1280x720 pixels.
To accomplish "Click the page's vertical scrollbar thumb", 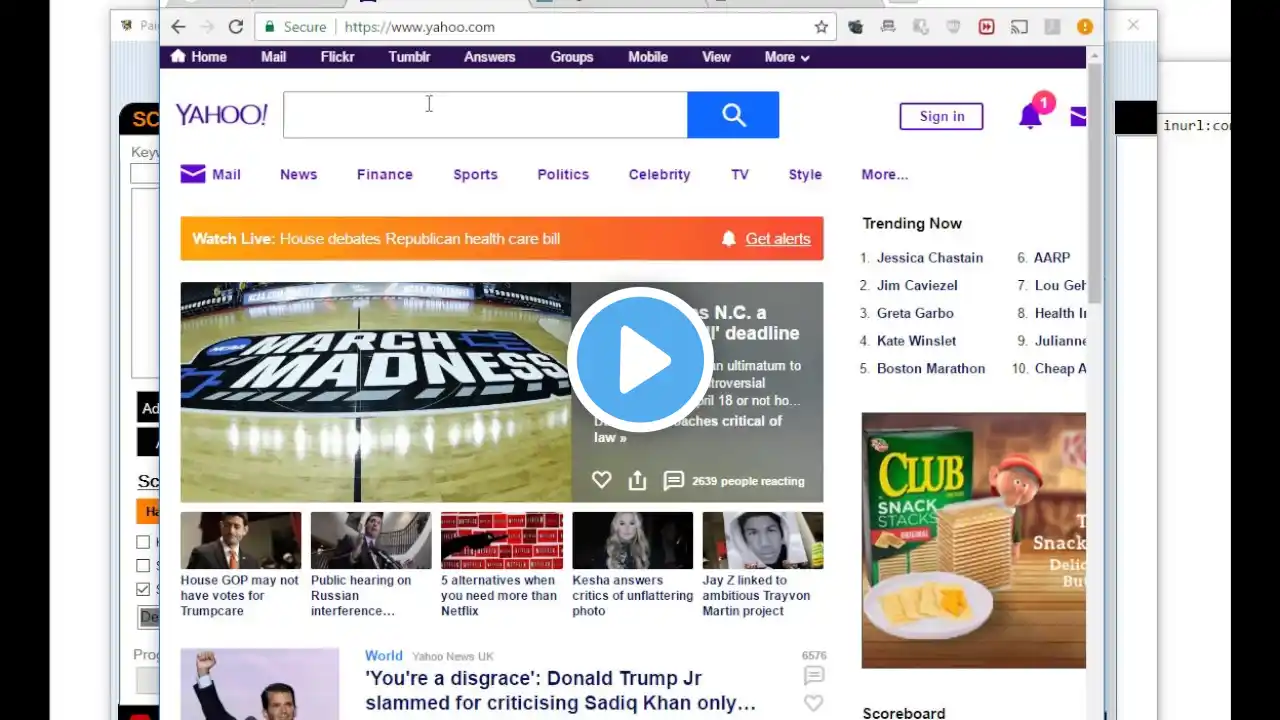I will [1094, 183].
